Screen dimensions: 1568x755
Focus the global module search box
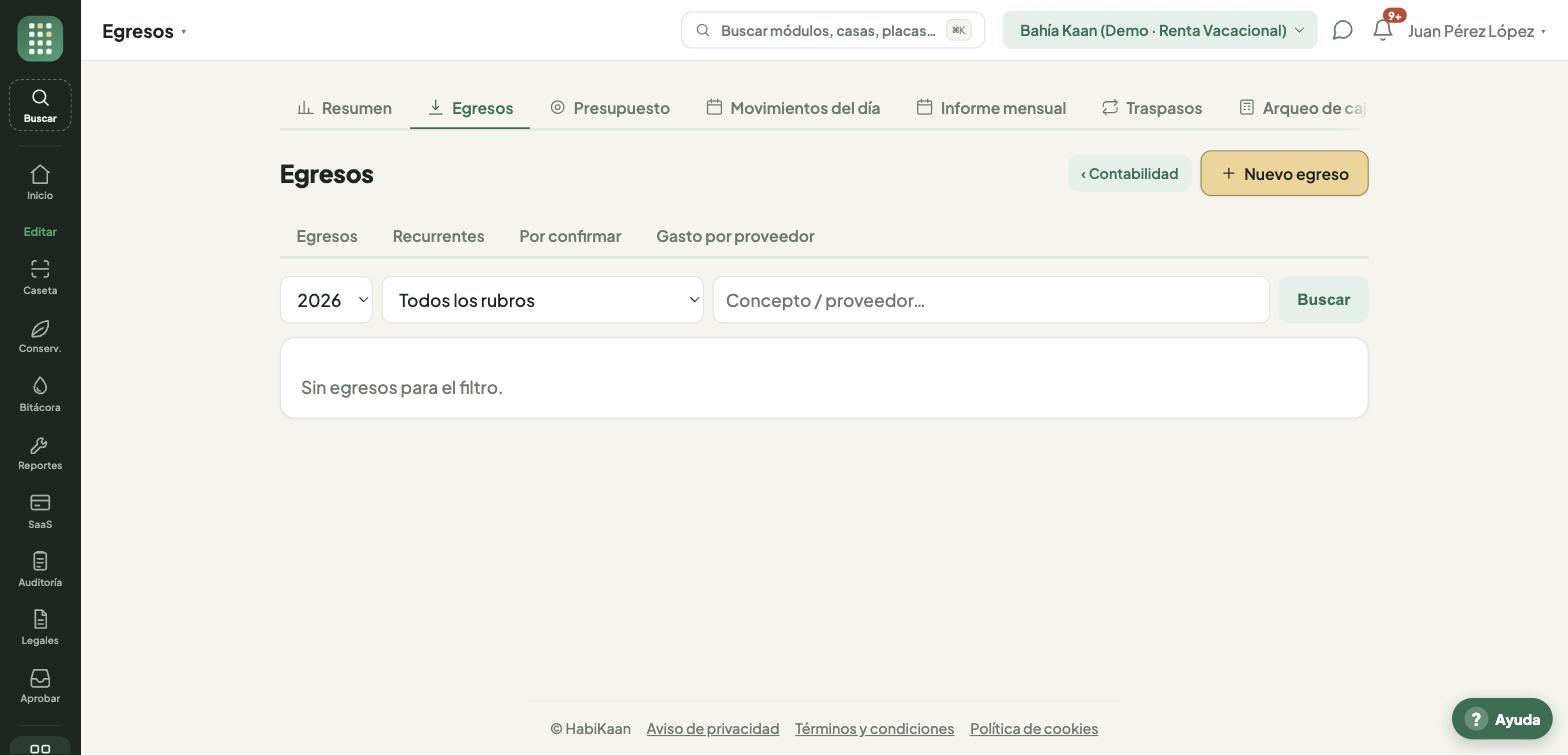click(x=833, y=30)
